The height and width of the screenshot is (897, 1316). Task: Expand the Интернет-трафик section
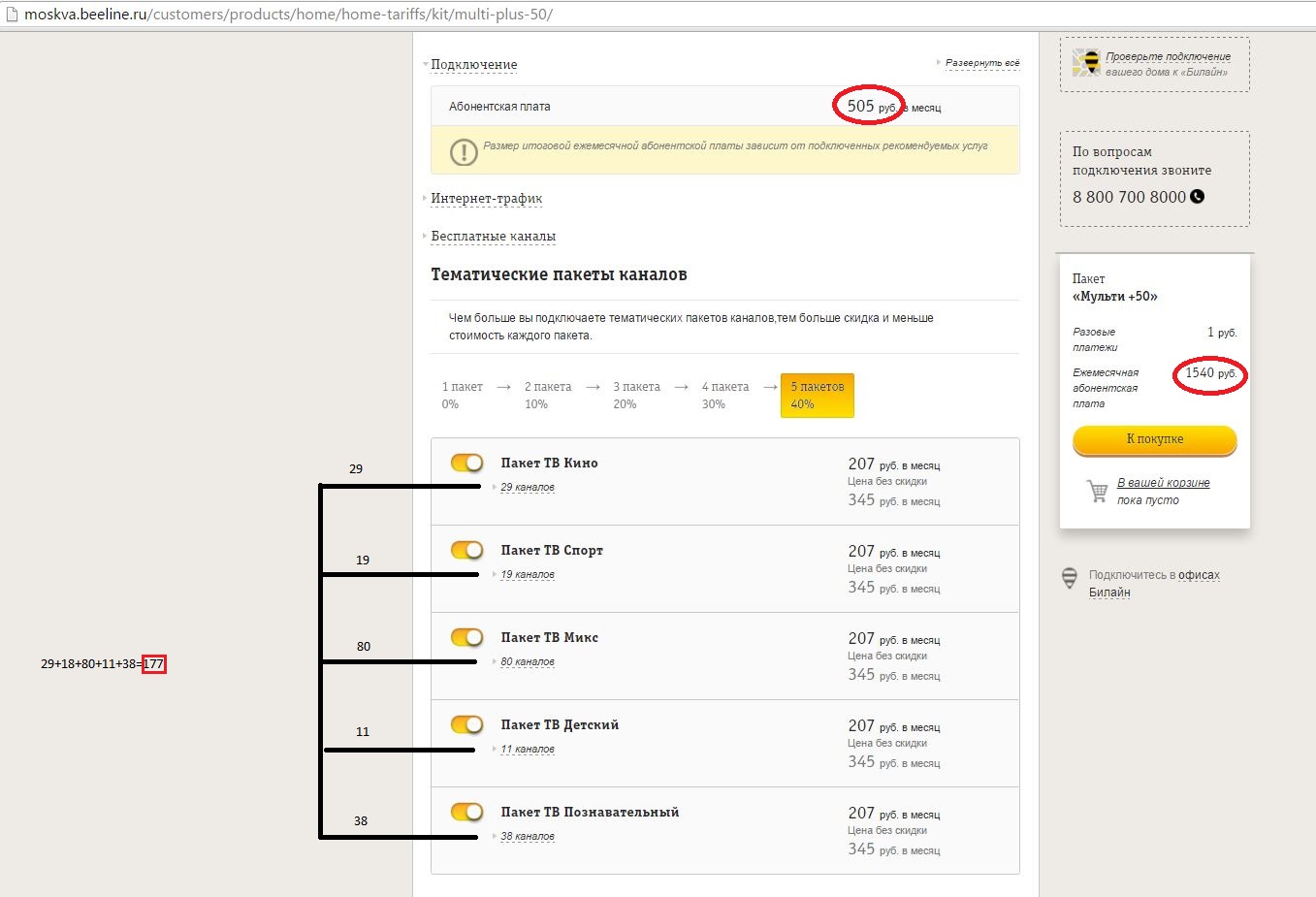pyautogui.click(x=486, y=199)
